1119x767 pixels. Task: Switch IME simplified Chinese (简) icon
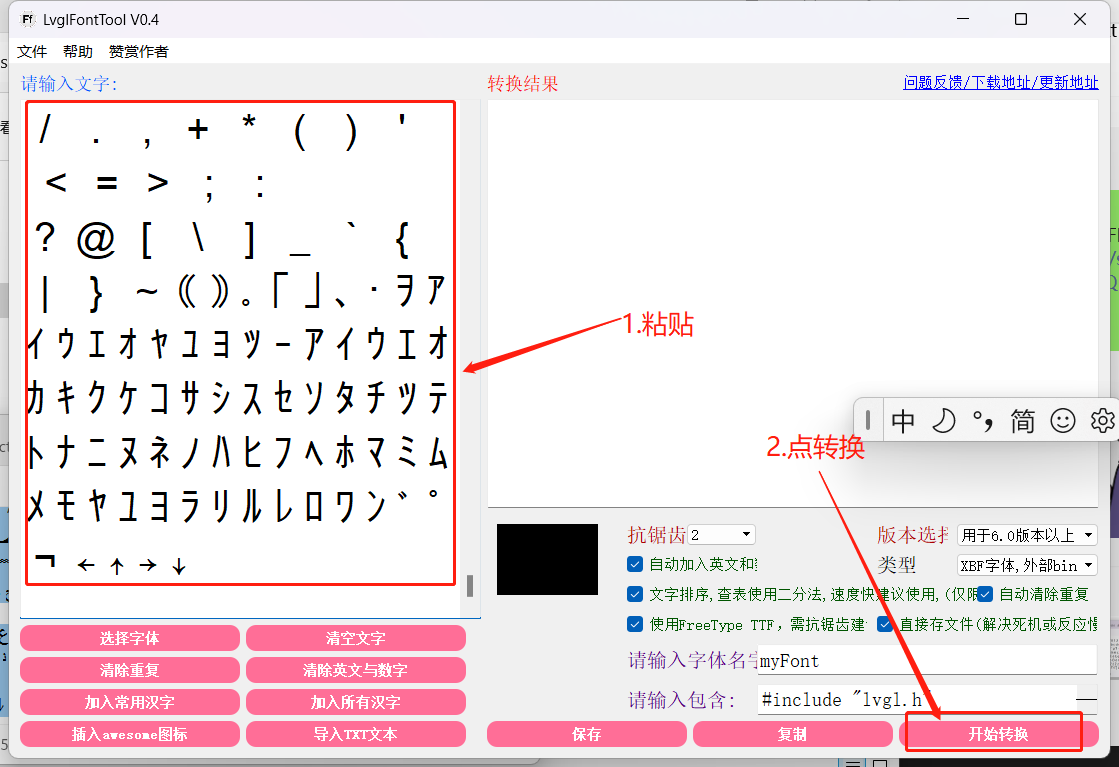(1022, 421)
